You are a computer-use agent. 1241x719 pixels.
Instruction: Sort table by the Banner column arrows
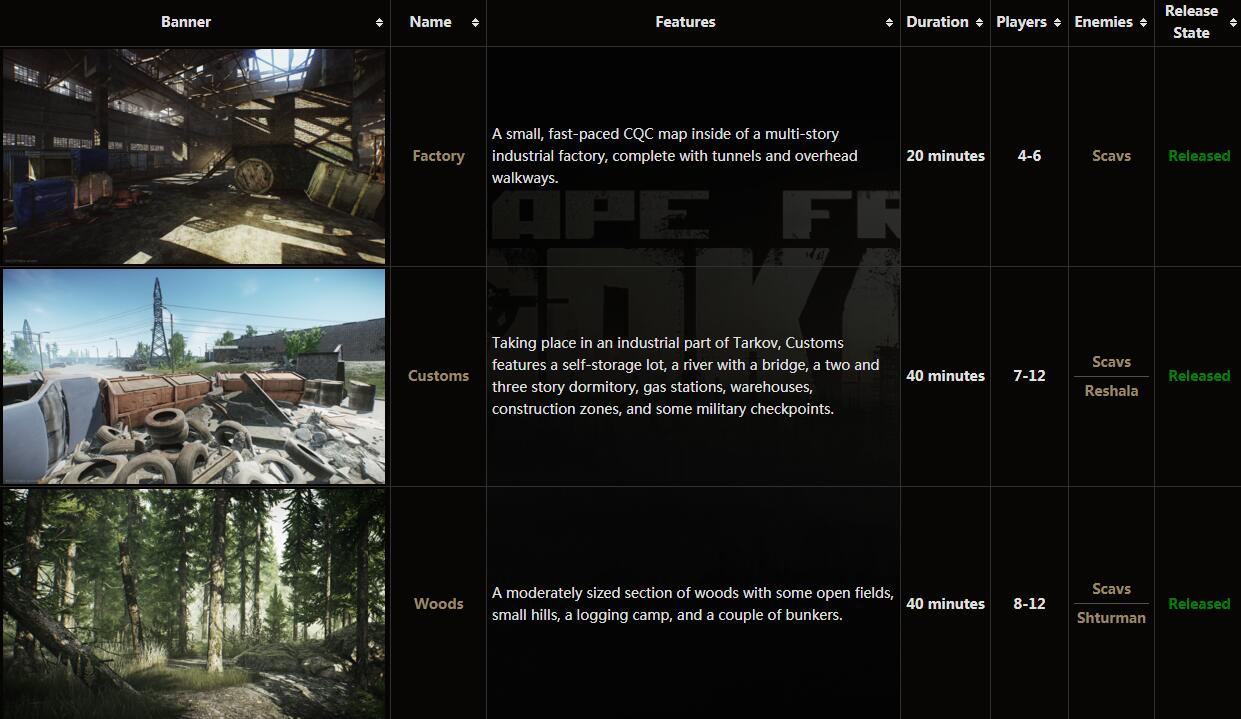click(379, 22)
